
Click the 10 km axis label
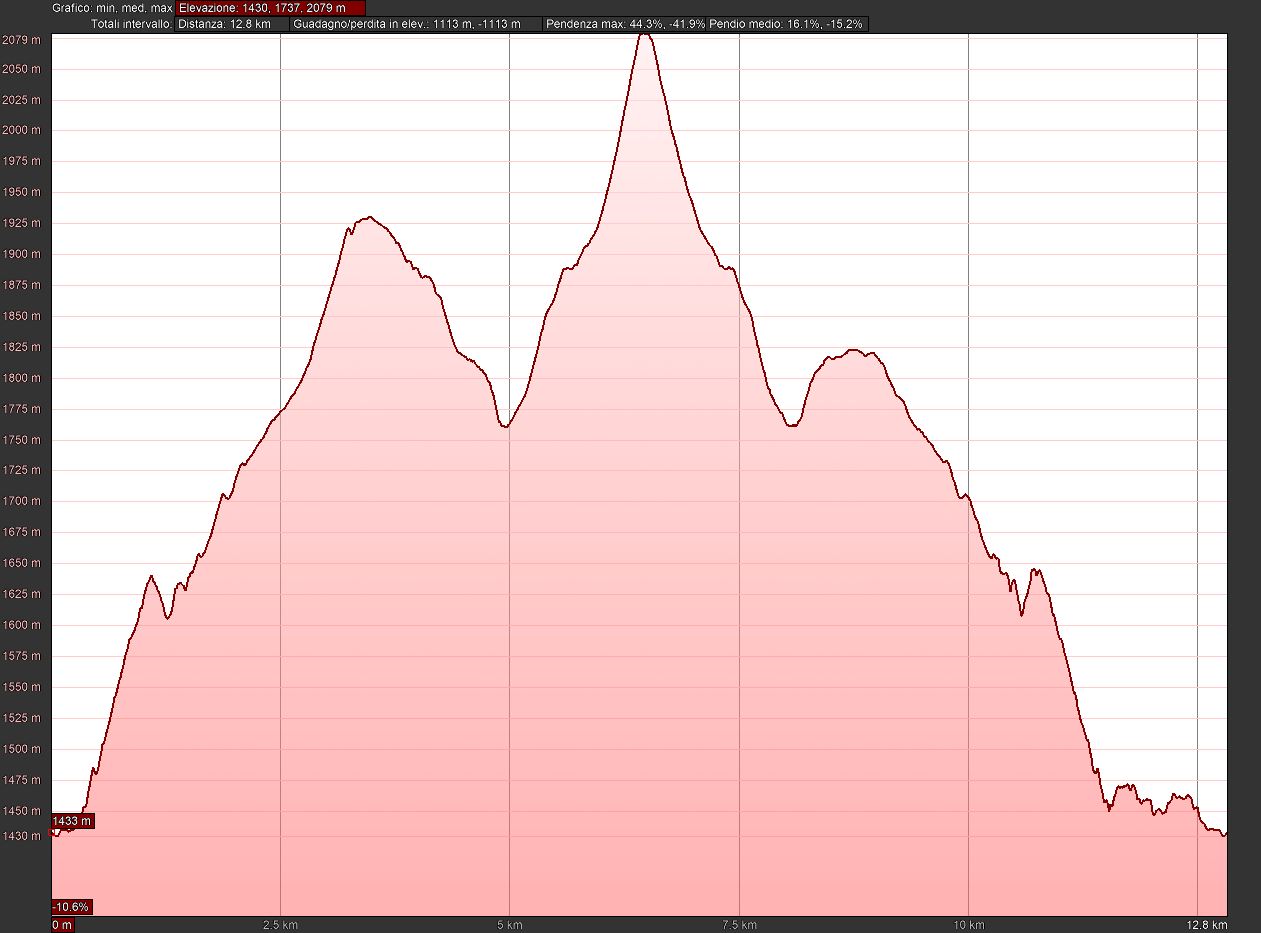click(968, 925)
